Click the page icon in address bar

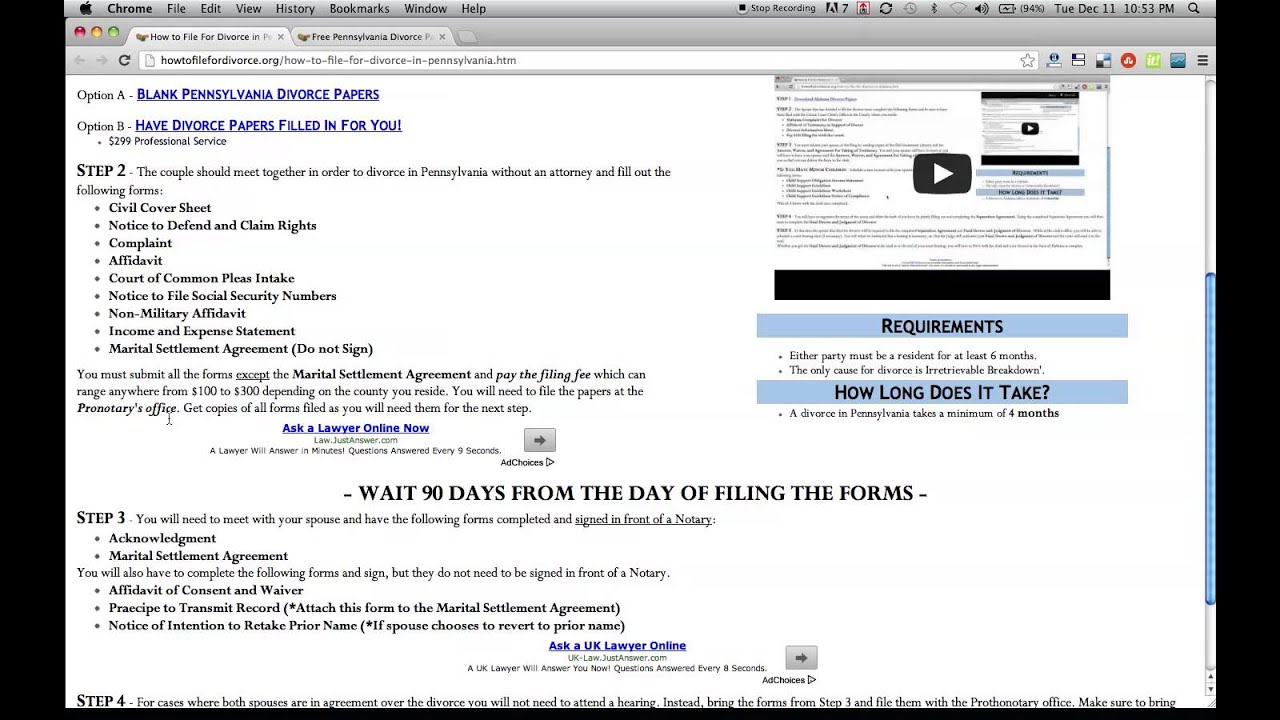(150, 60)
